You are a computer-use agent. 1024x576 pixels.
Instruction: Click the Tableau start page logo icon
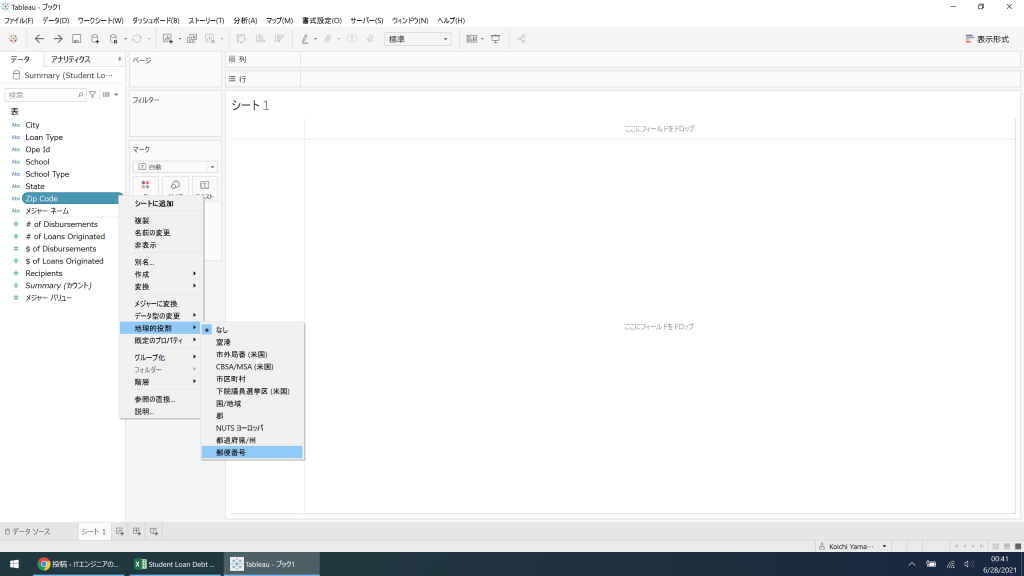[x=13, y=39]
